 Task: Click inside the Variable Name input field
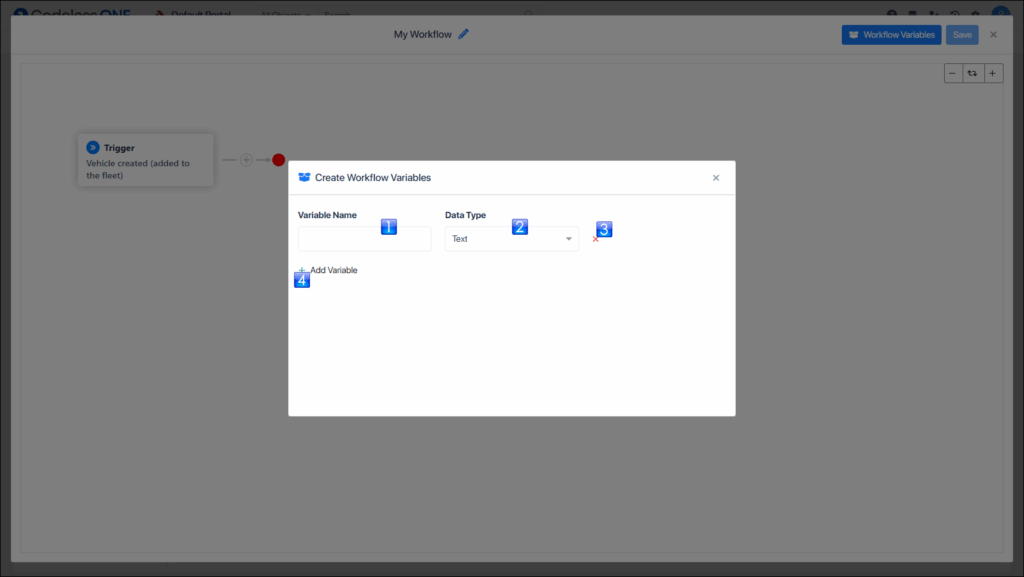(364, 238)
